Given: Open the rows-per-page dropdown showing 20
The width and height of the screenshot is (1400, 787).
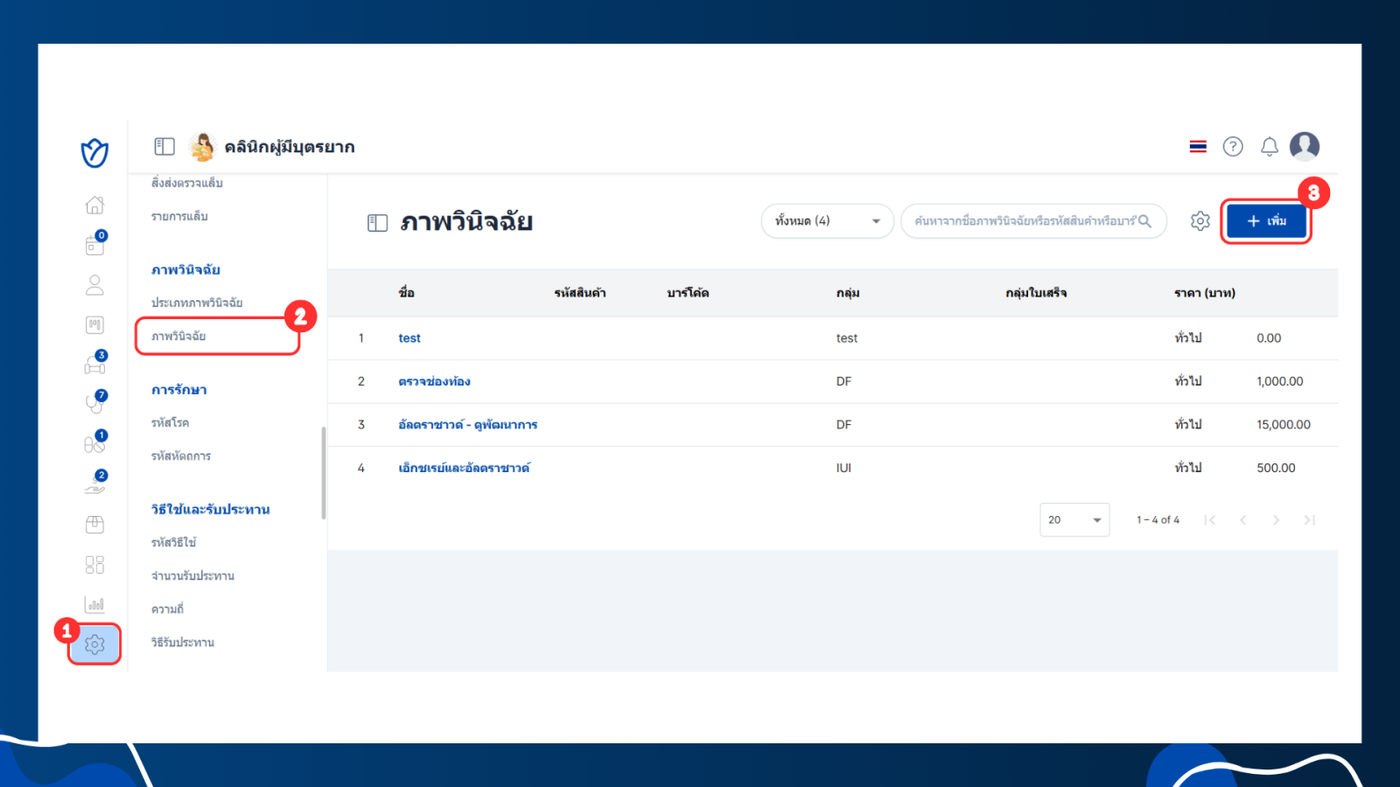Looking at the screenshot, I should pos(1074,520).
